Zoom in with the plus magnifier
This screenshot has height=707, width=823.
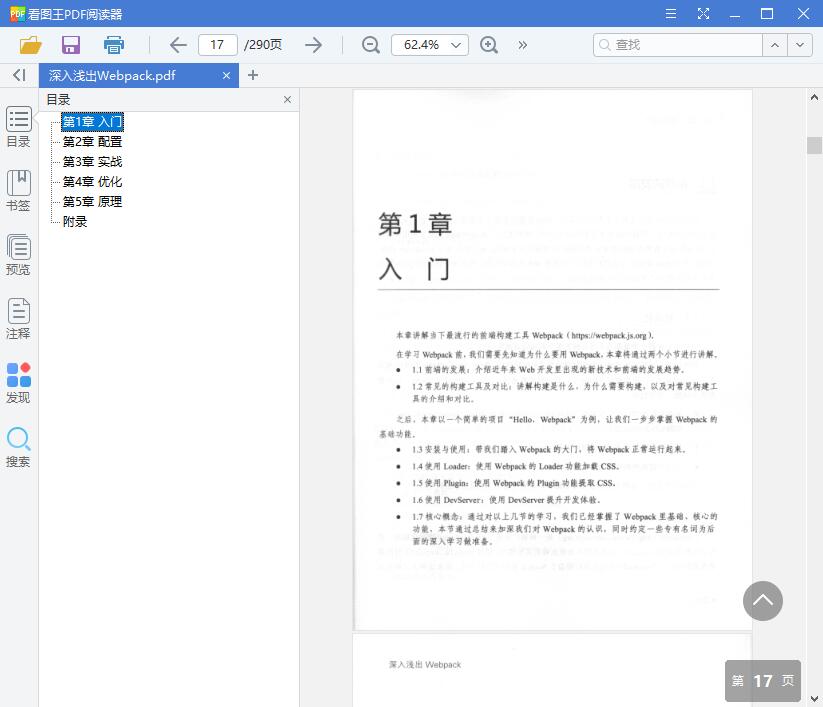point(489,45)
